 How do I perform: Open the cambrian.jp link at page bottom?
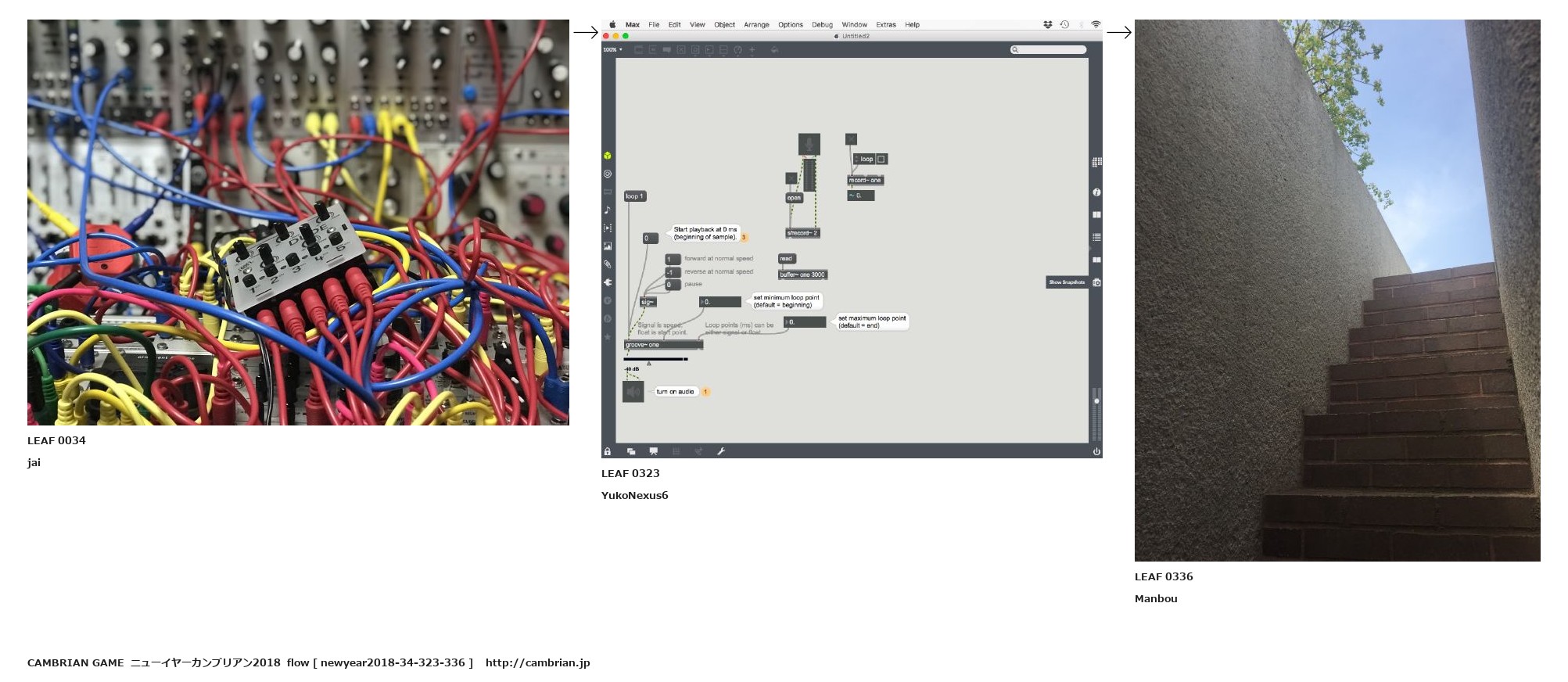537,662
